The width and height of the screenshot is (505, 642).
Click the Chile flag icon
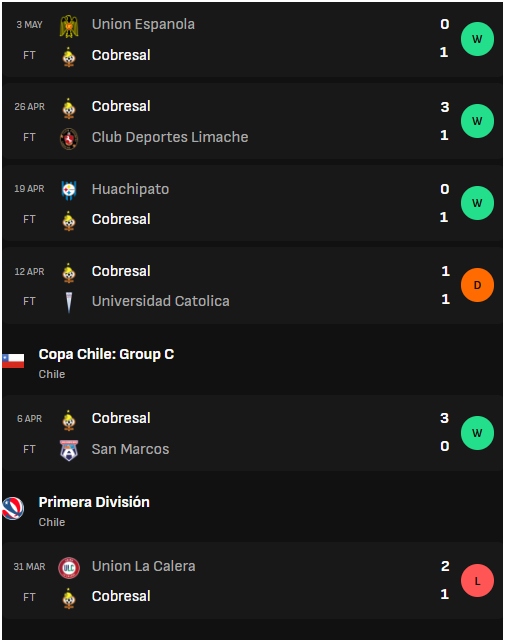click(13, 361)
